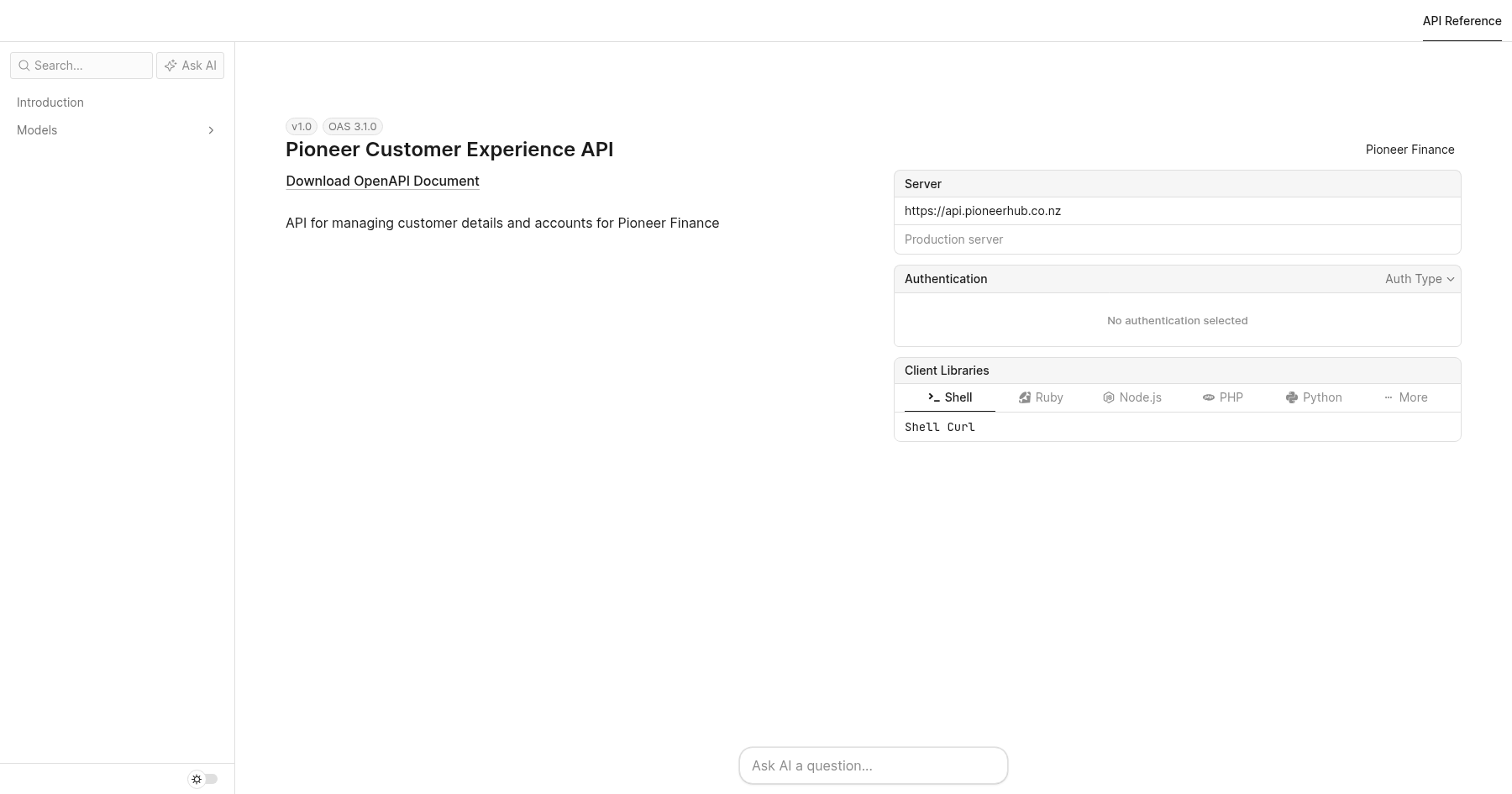Toggle the light/dark mode switch
Image resolution: width=1512 pixels, height=794 pixels.
pyautogui.click(x=203, y=779)
